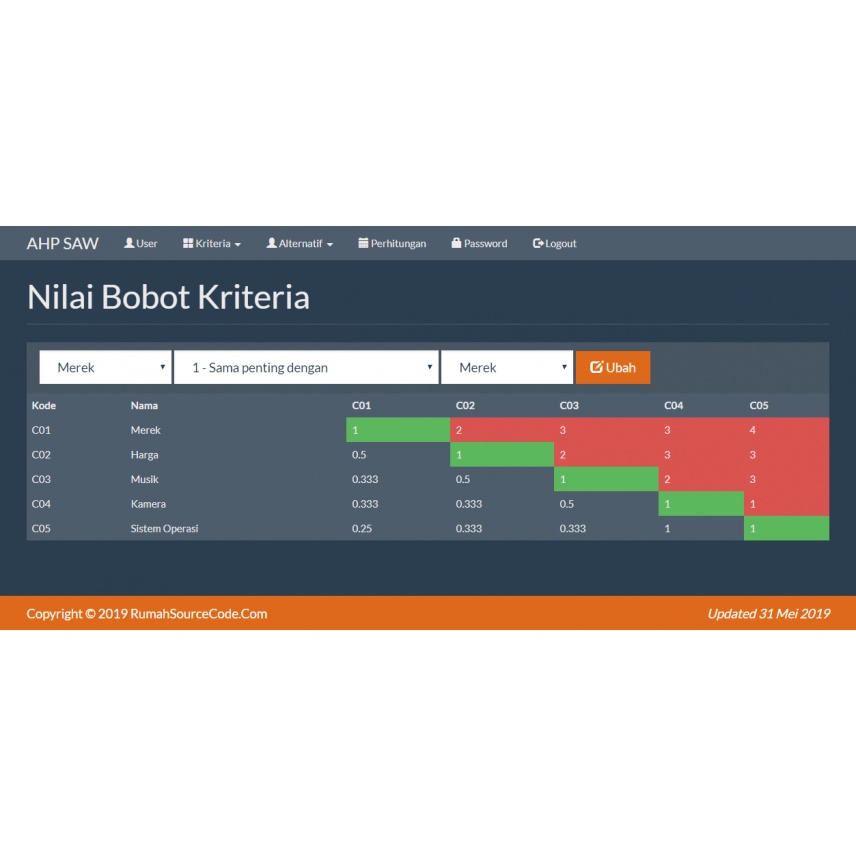The height and width of the screenshot is (856, 856).
Task: Click the C03 column header
Action: (569, 406)
